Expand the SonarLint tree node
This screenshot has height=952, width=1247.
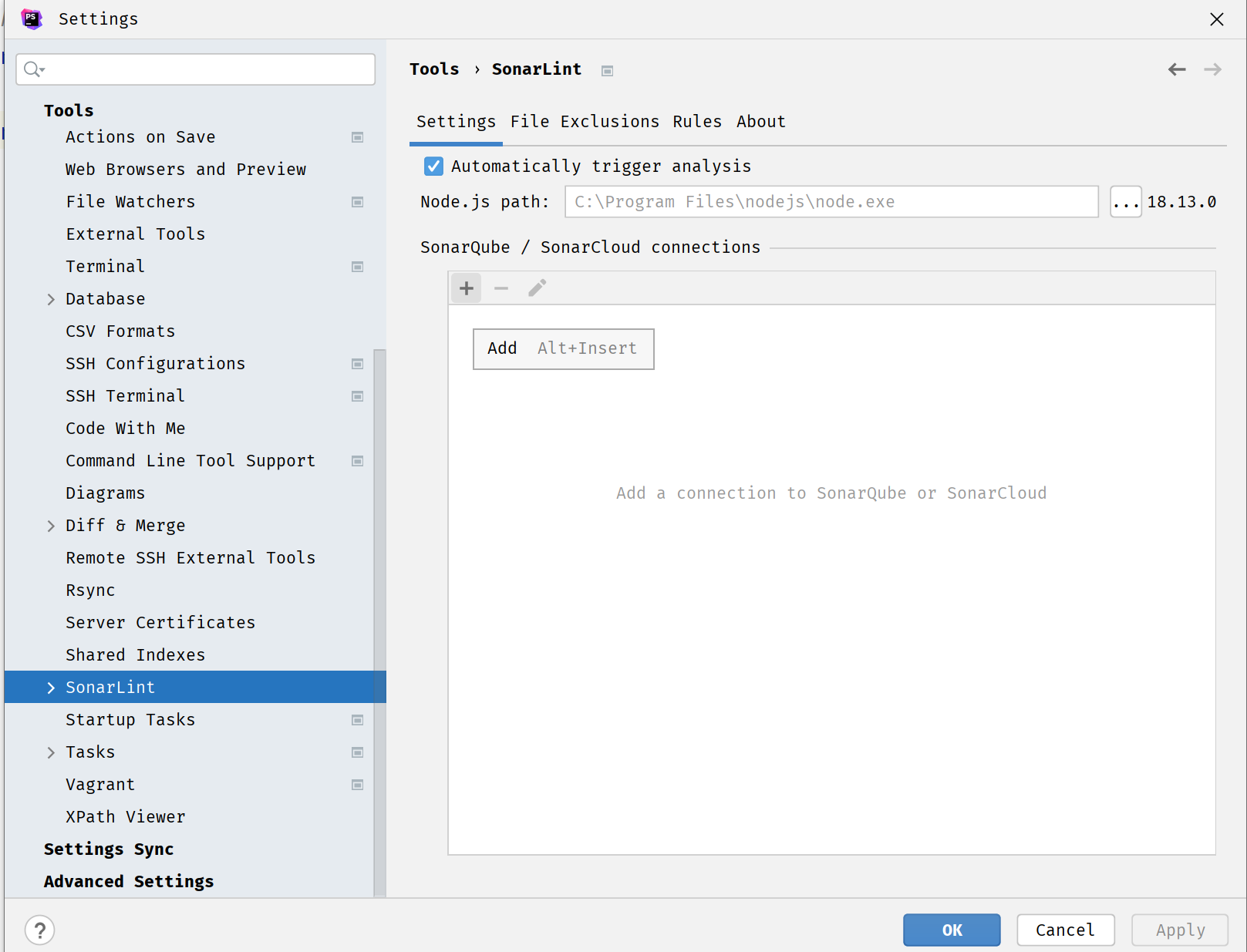coord(51,688)
